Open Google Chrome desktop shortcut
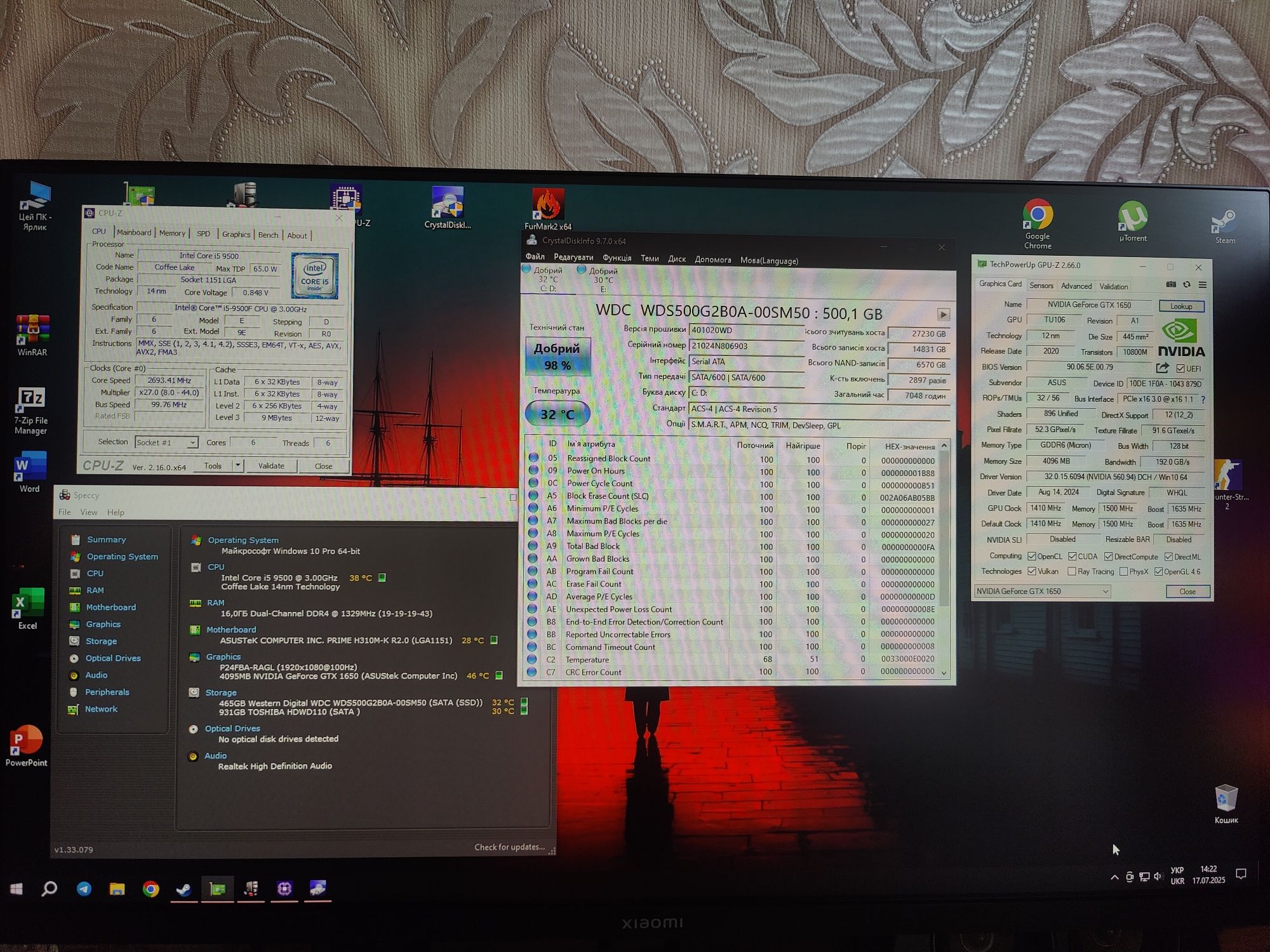The width and height of the screenshot is (1270, 952). point(1038,223)
